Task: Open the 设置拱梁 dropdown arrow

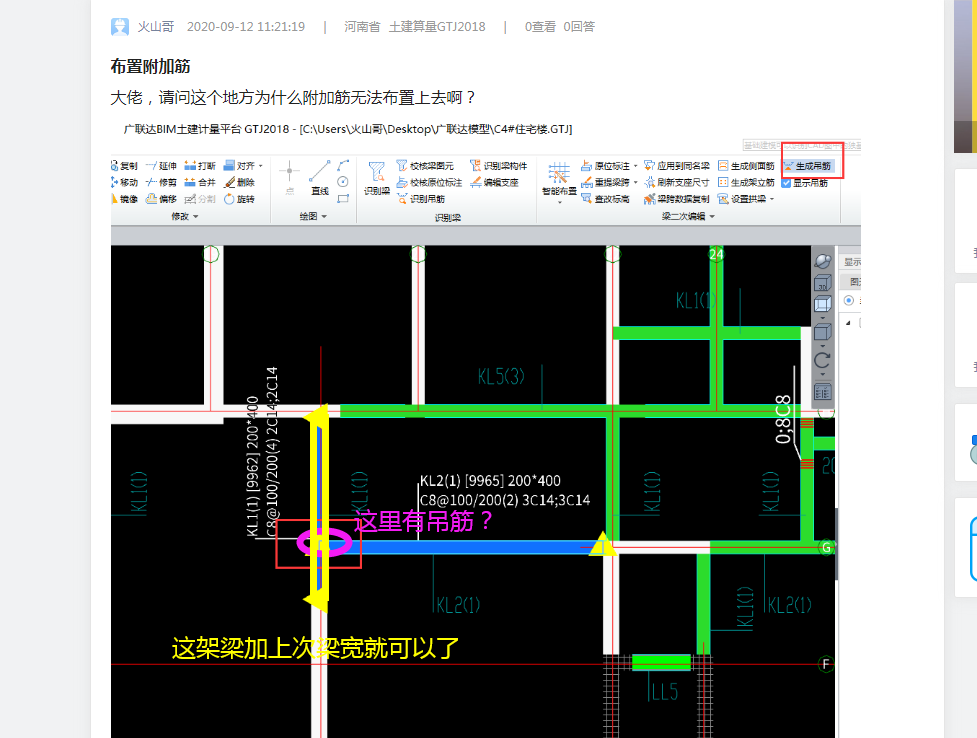Action: tap(772, 199)
